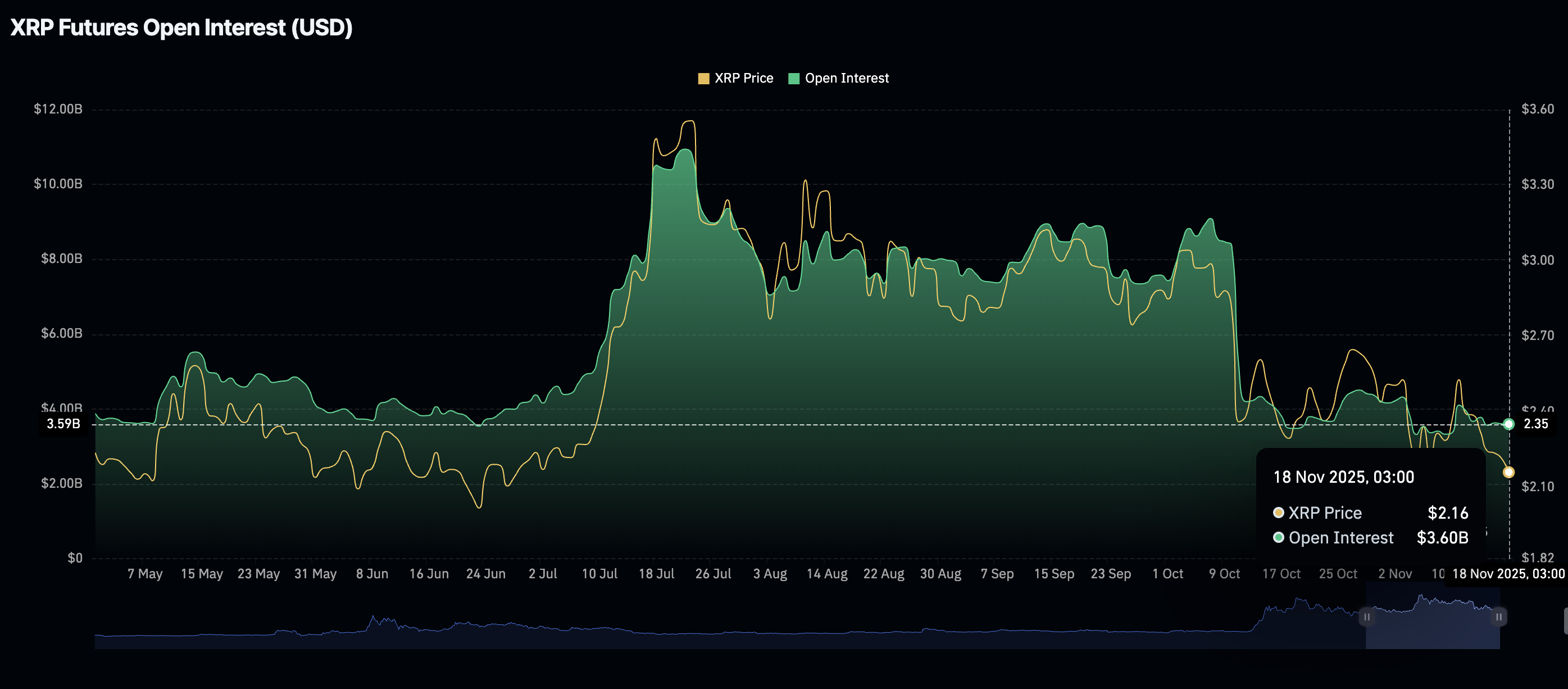Click the yellow XRP Price legend swatch

pyautogui.click(x=703, y=79)
